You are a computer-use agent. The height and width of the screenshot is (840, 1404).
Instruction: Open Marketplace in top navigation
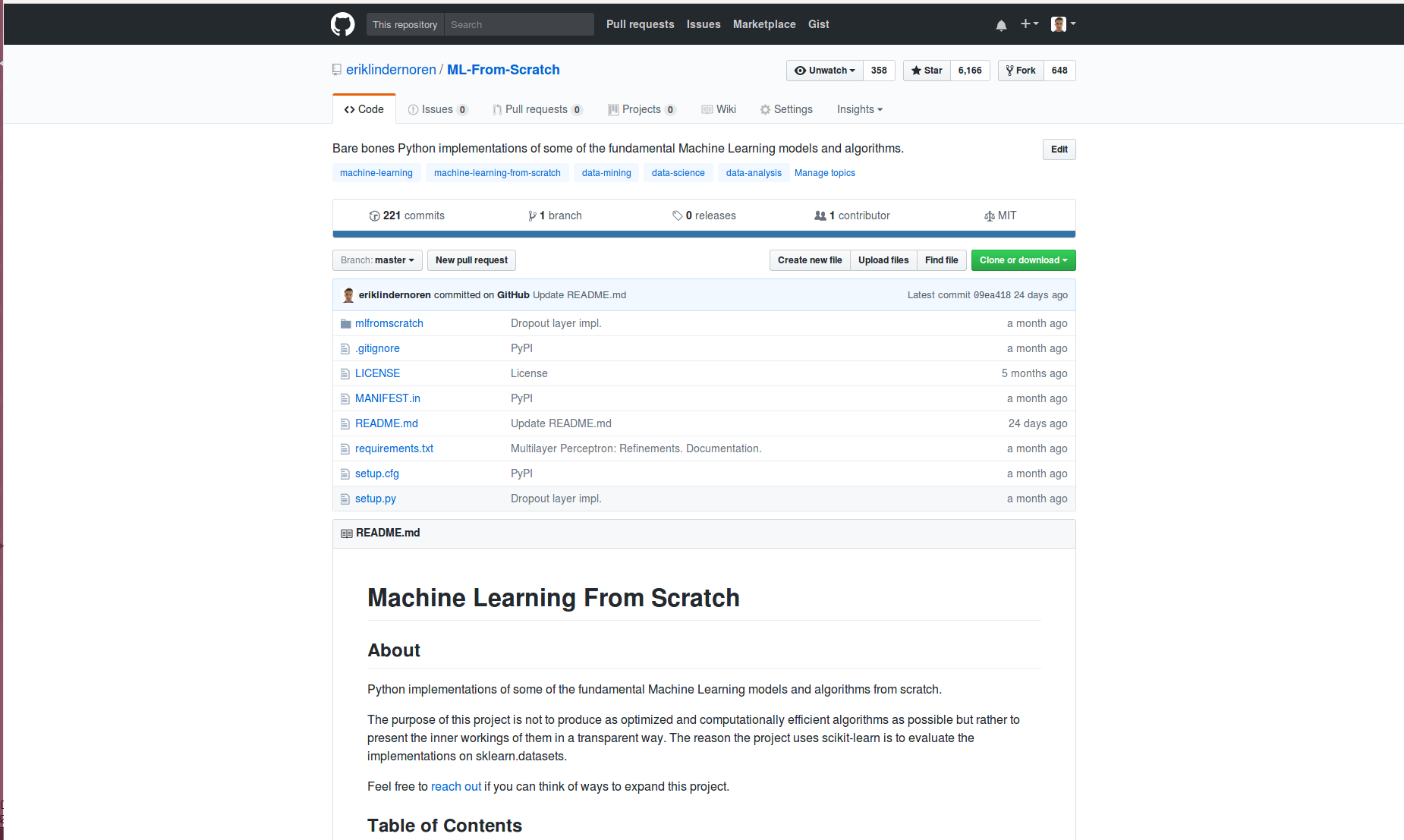(x=764, y=24)
